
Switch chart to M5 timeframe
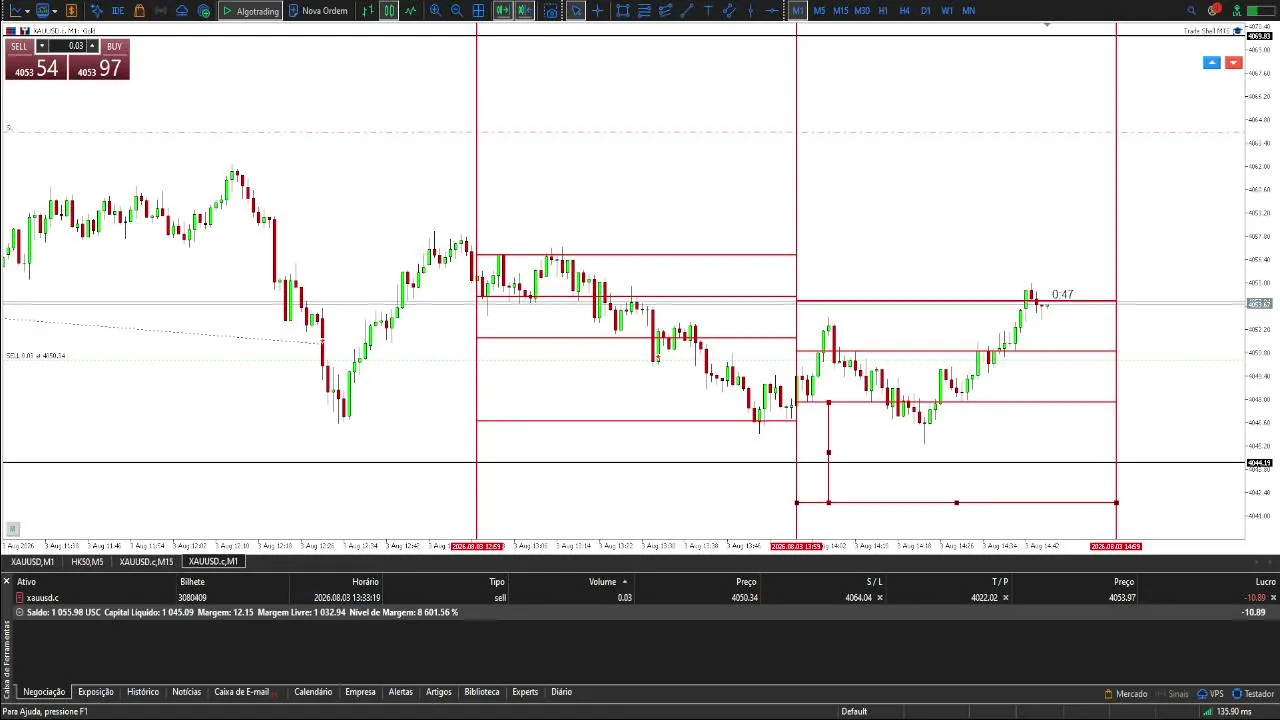pyautogui.click(x=819, y=11)
